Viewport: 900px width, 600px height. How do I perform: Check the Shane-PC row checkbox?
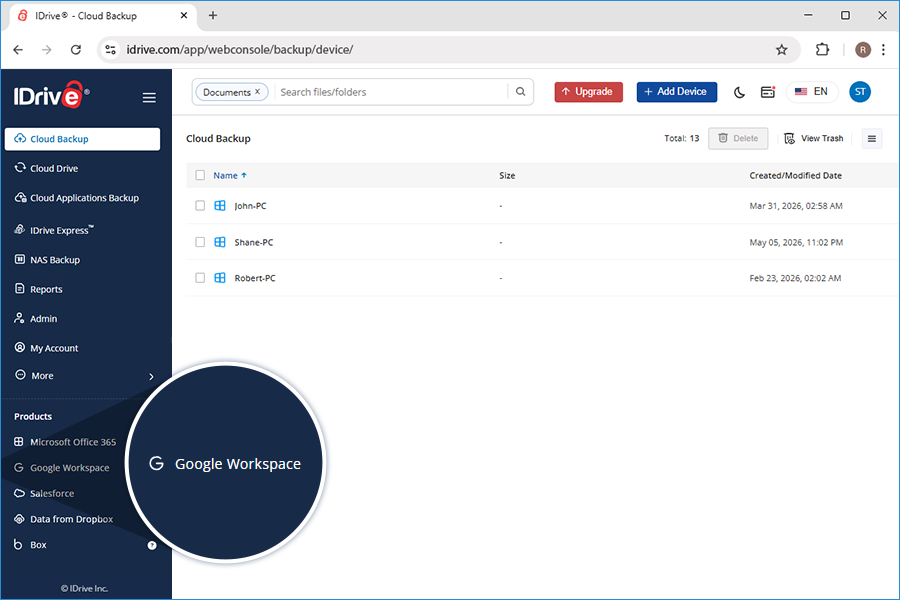200,242
